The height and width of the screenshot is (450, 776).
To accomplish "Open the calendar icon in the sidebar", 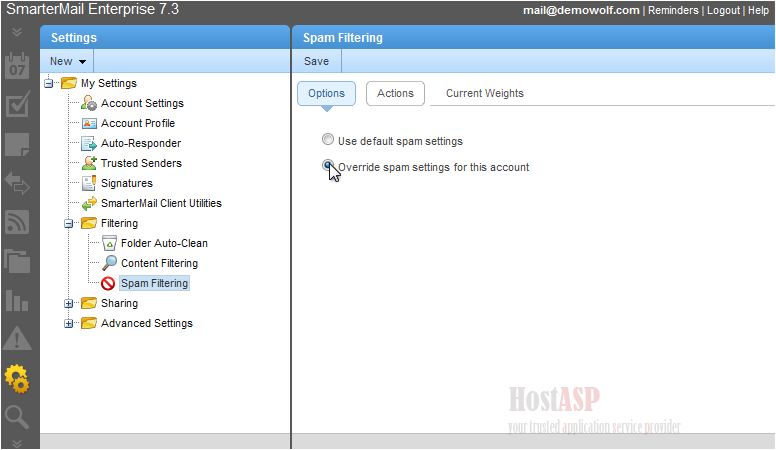I will (x=17, y=66).
